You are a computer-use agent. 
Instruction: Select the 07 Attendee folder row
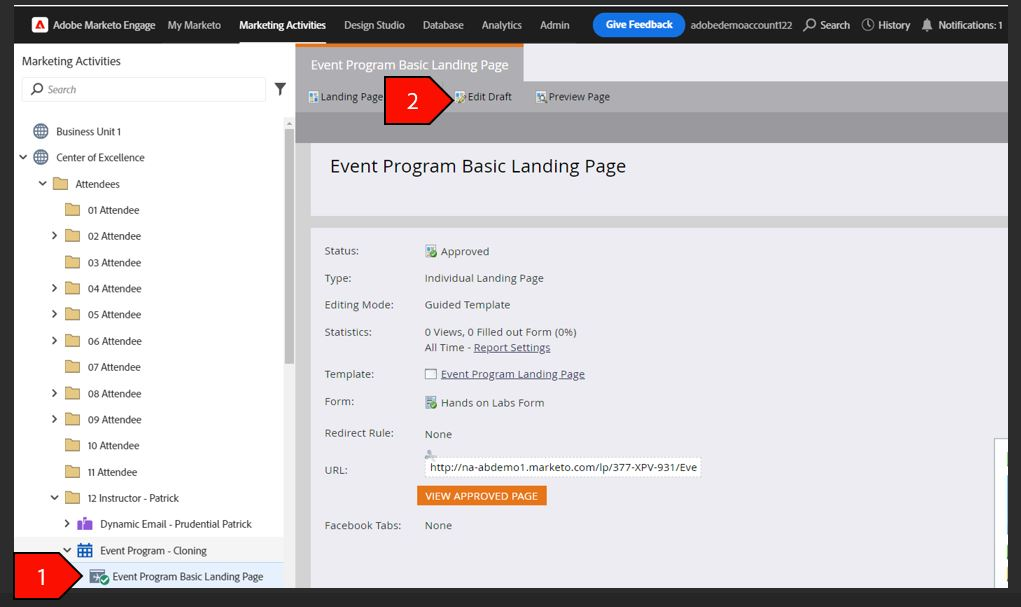[x=148, y=367]
